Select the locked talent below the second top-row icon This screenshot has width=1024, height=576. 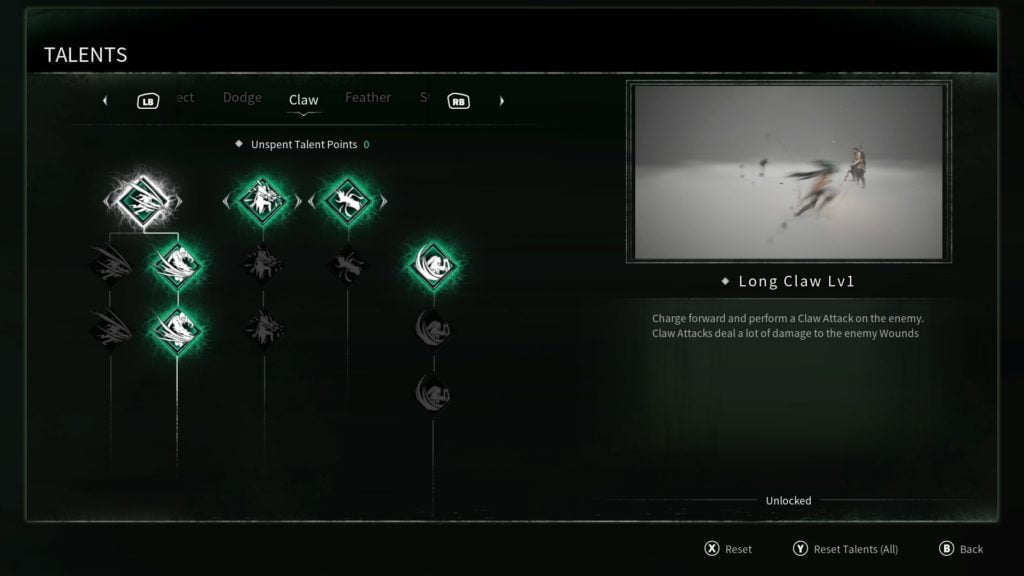pyautogui.click(x=263, y=265)
